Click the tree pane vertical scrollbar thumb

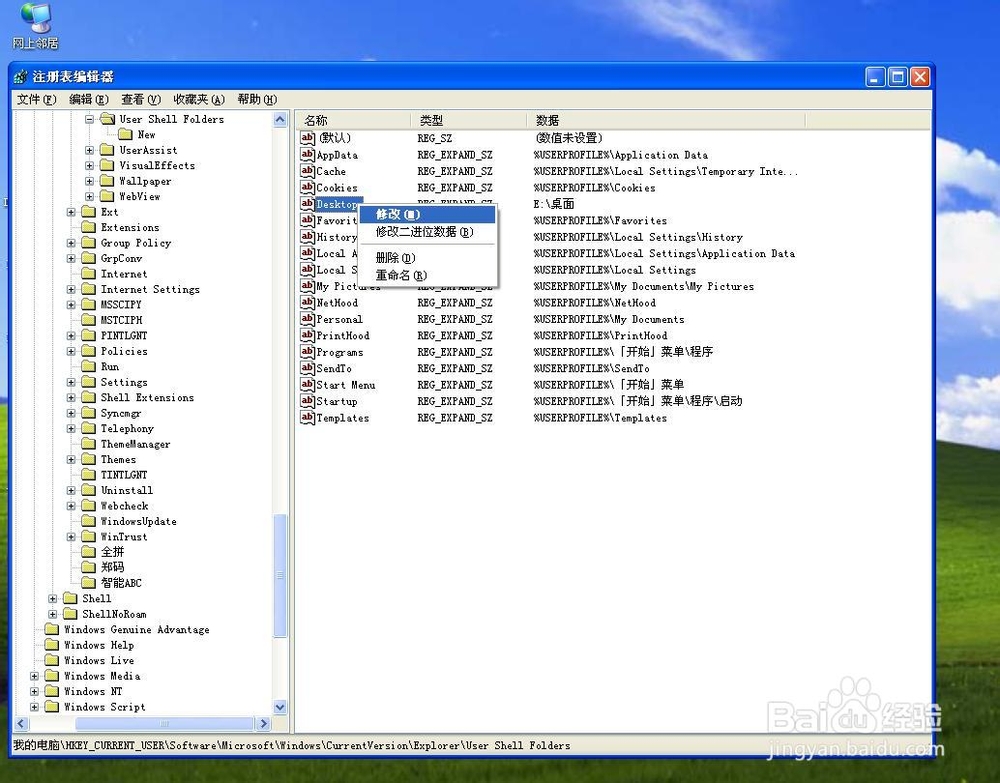click(280, 575)
